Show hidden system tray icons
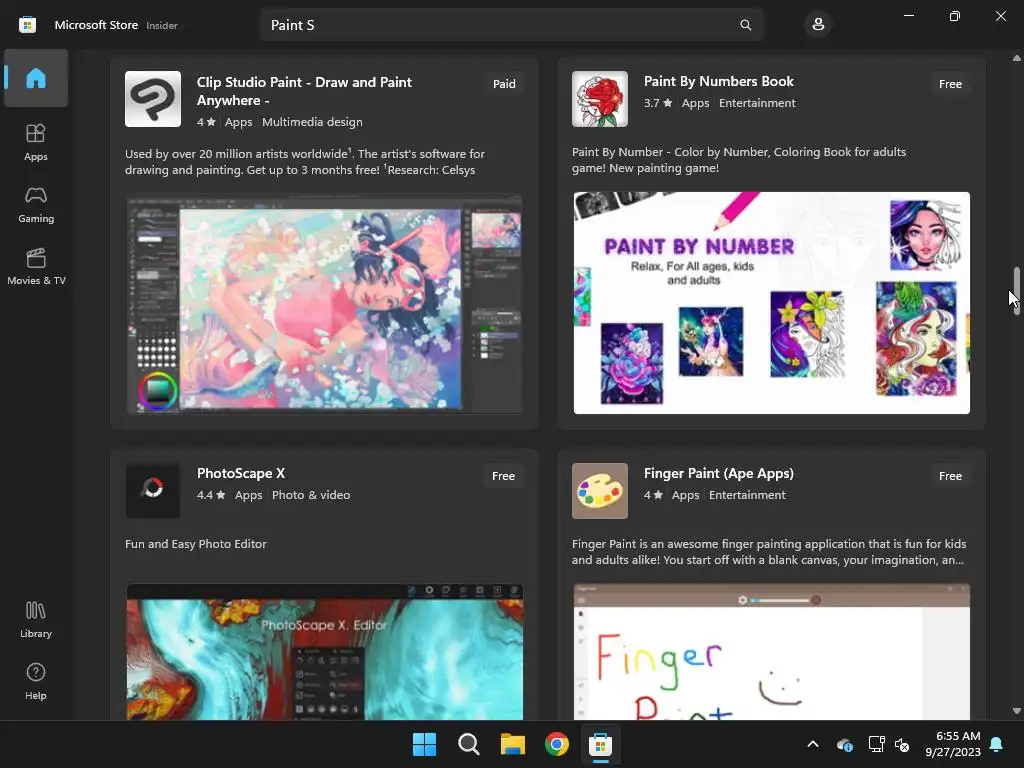Screen dimensions: 1024x768 [x=813, y=744]
